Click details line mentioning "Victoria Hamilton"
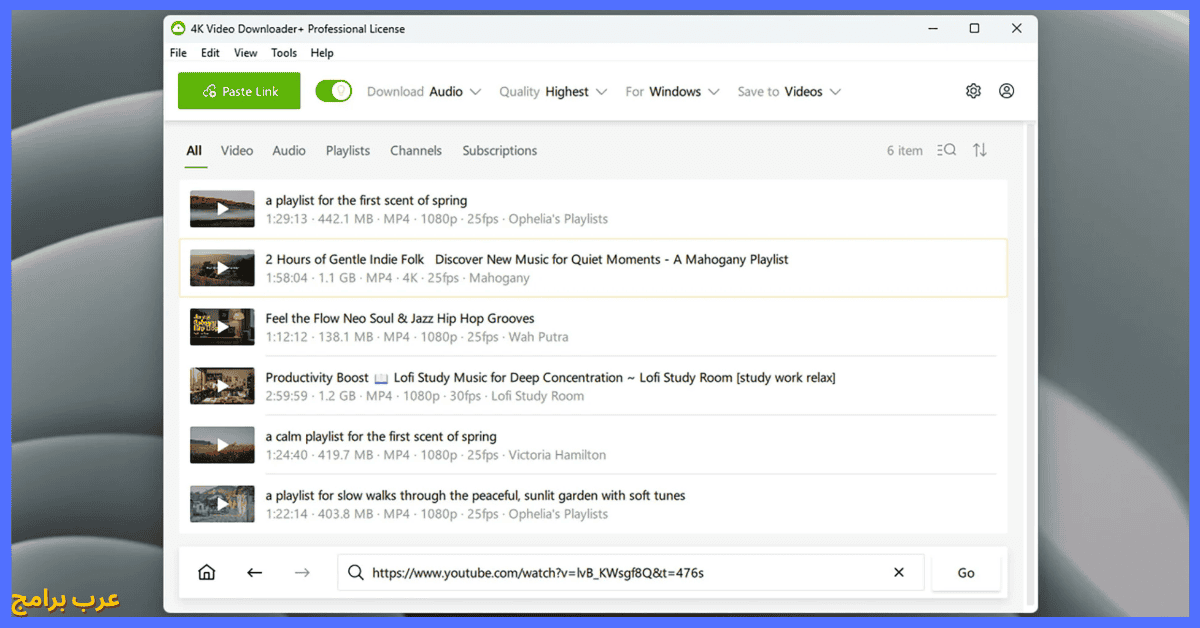Image resolution: width=1200 pixels, height=628 pixels. click(x=436, y=455)
